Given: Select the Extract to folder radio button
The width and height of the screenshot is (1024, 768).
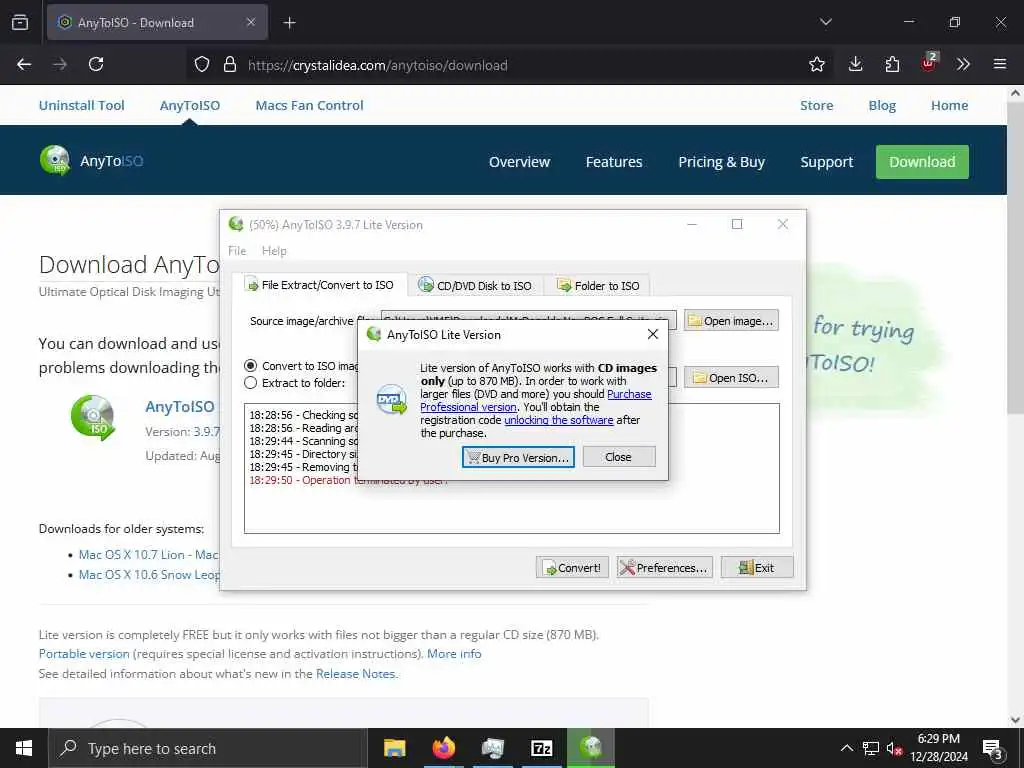Looking at the screenshot, I should [250, 383].
